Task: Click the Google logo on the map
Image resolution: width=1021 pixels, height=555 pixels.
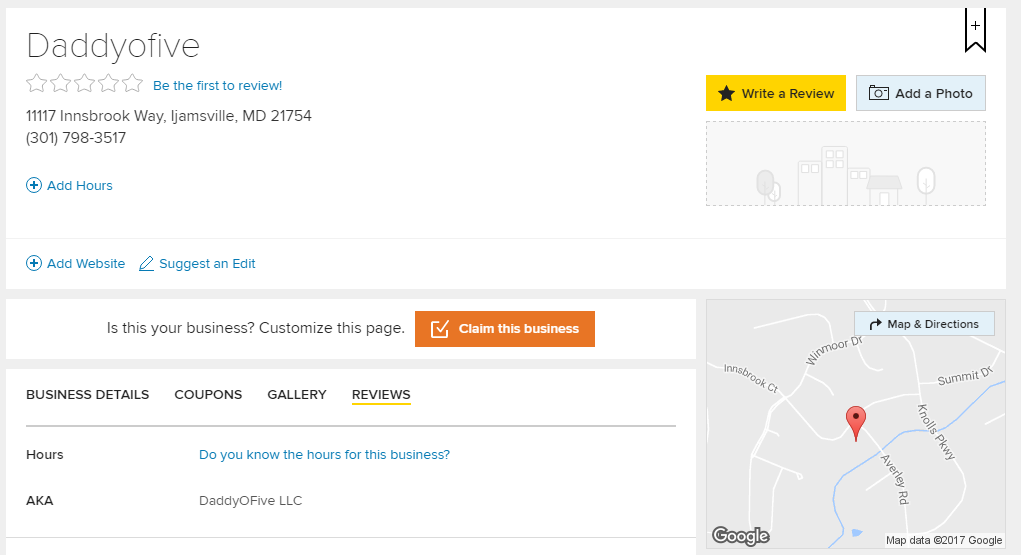Action: tap(741, 535)
